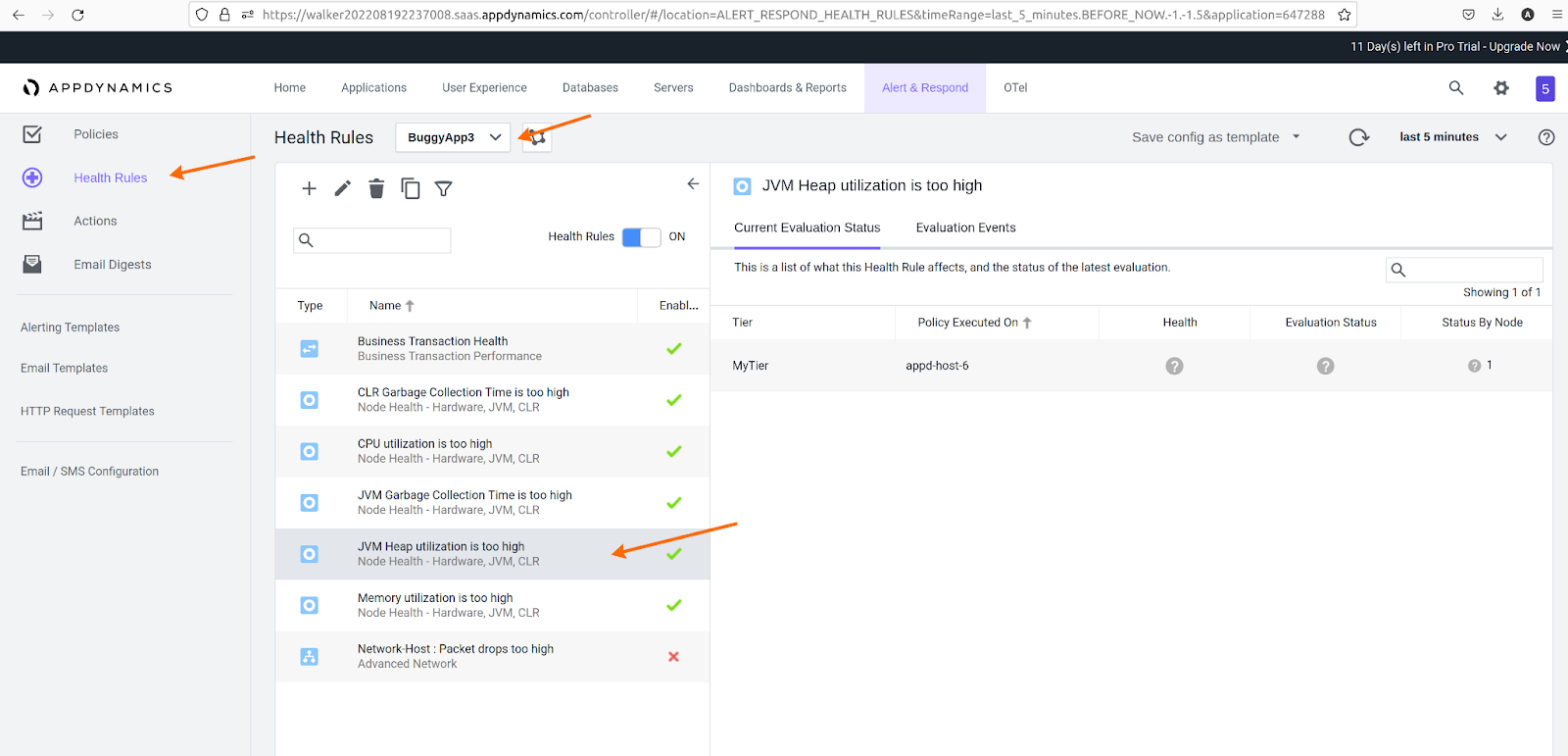Viewport: 1568px width, 756px height.
Task: Toggle enabled checkmark for CPU utilization rule
Action: [674, 452]
